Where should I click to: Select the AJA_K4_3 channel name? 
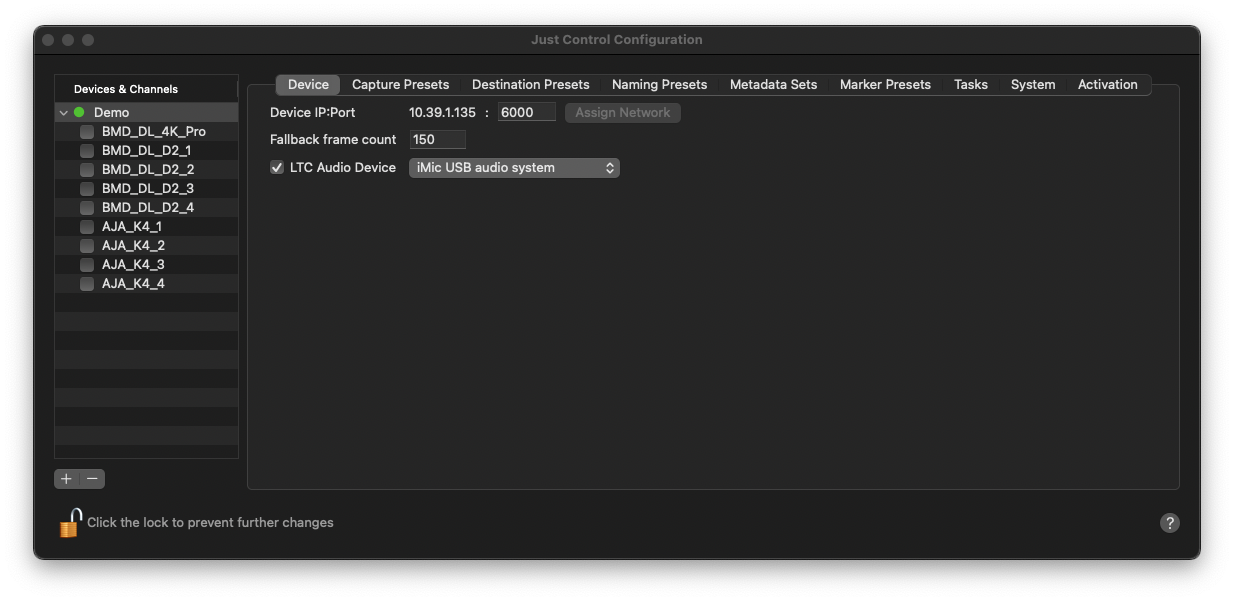(133, 265)
